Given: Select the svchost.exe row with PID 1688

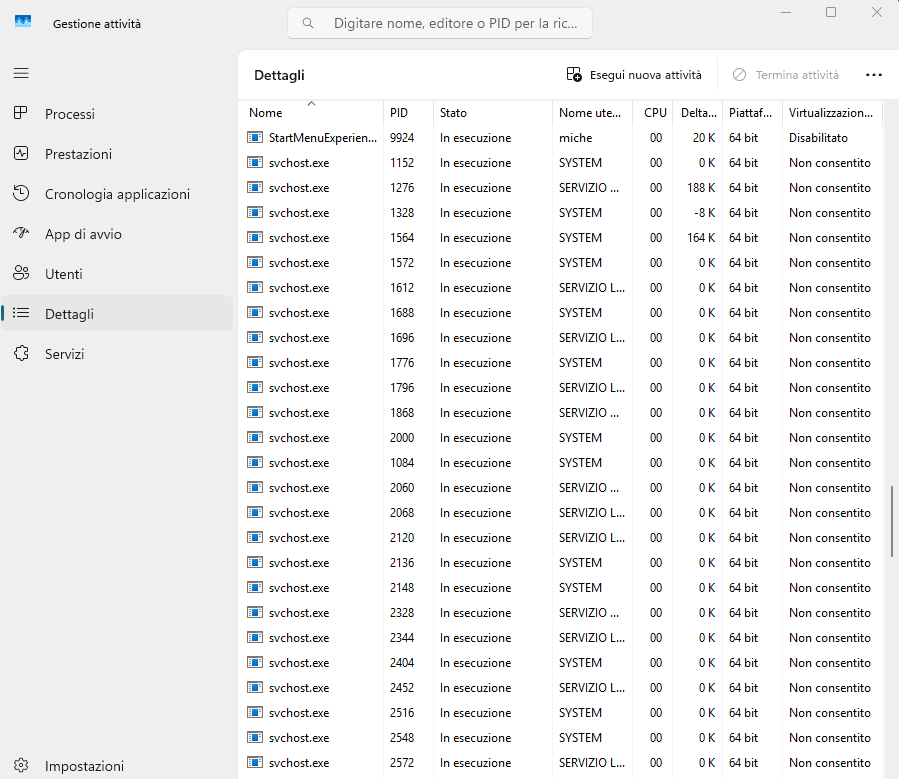Looking at the screenshot, I should (562, 312).
